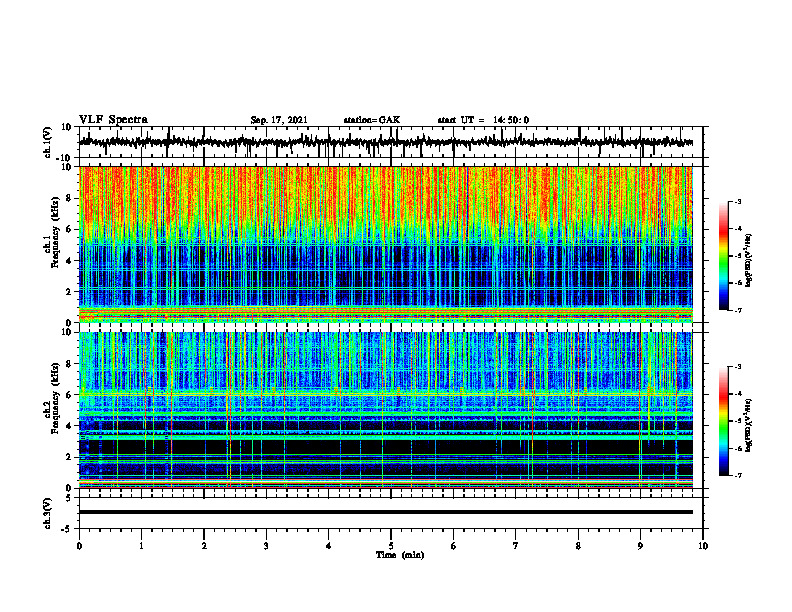Viewport: 792px width, 612px height.
Task: Click the "-7" label on lower color scale
Action: tap(737, 476)
